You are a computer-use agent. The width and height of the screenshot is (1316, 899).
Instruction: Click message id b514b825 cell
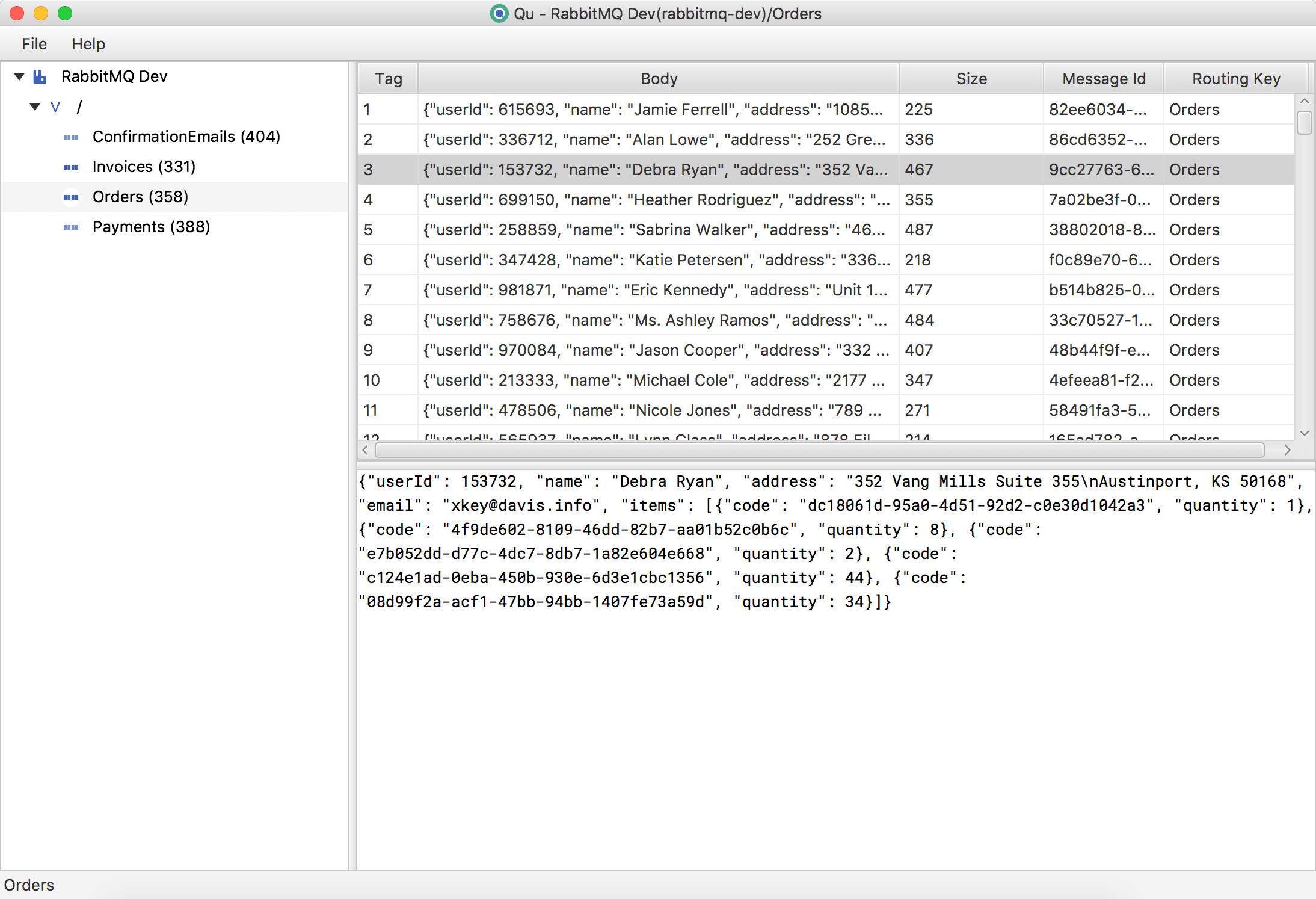[x=1104, y=290]
